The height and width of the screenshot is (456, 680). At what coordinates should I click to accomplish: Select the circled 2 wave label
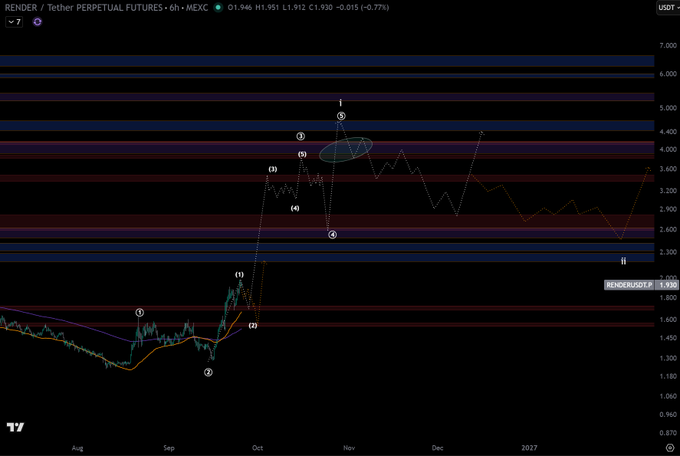(x=208, y=372)
